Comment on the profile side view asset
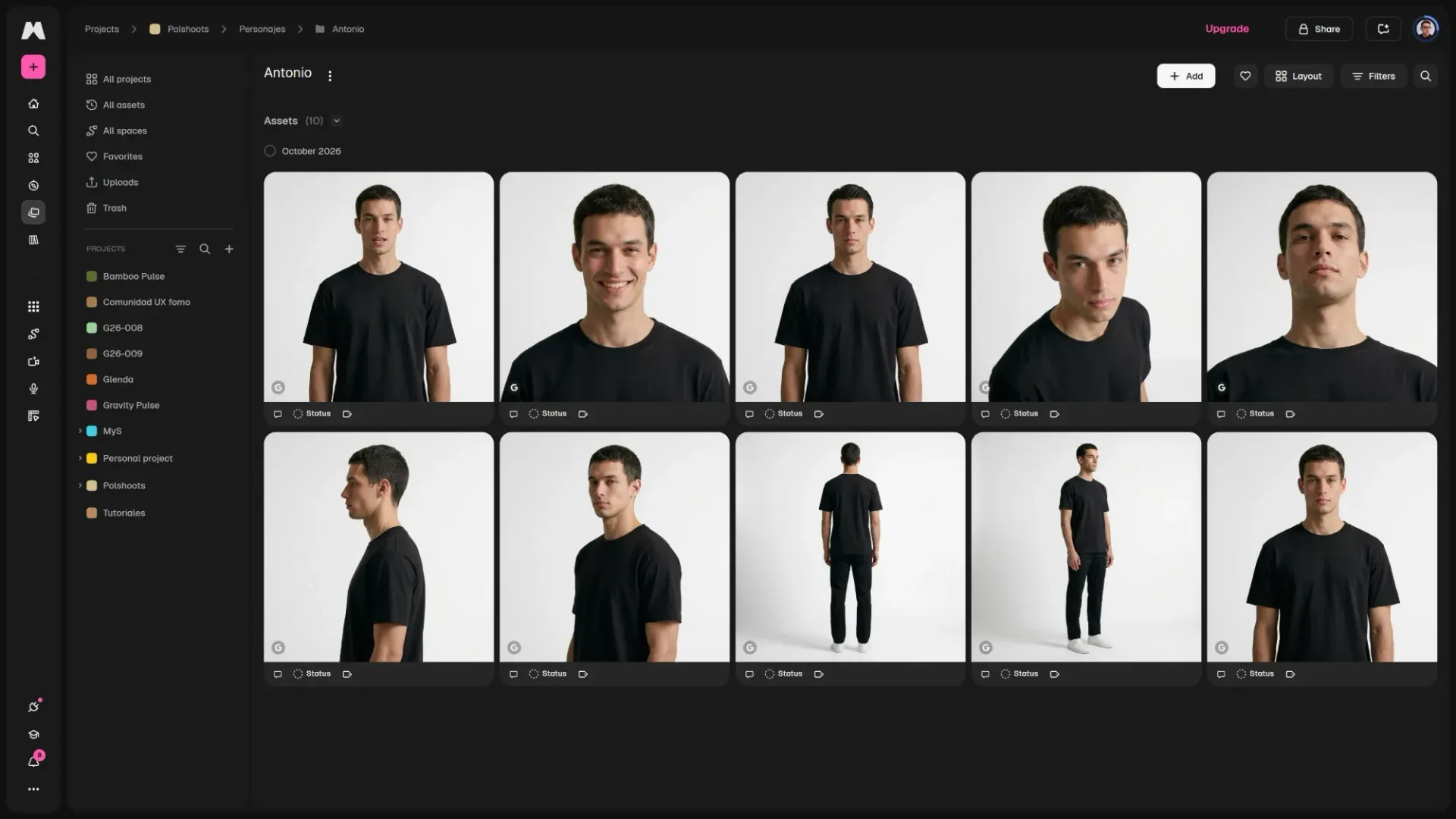This screenshot has width=1456, height=819. click(278, 674)
